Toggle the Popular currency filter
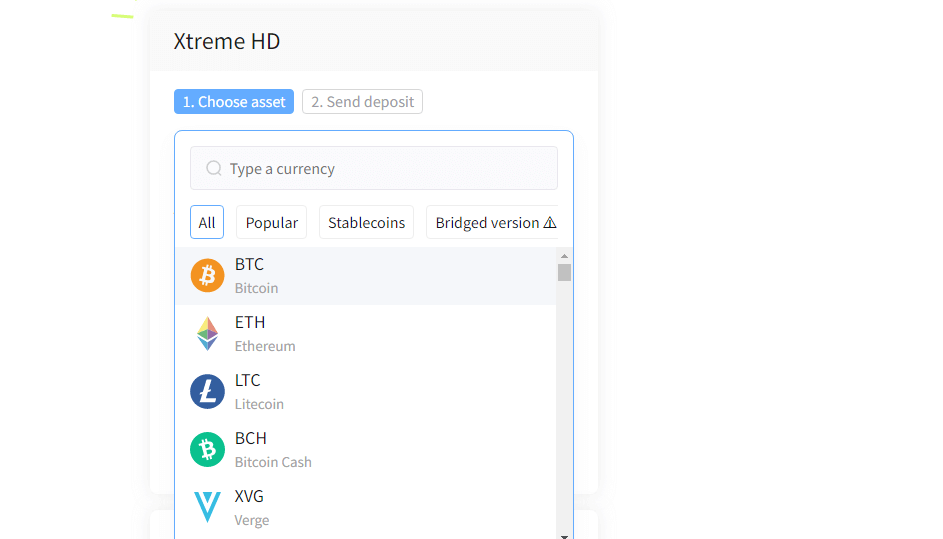Screen dimensions: 943x539 [272, 223]
